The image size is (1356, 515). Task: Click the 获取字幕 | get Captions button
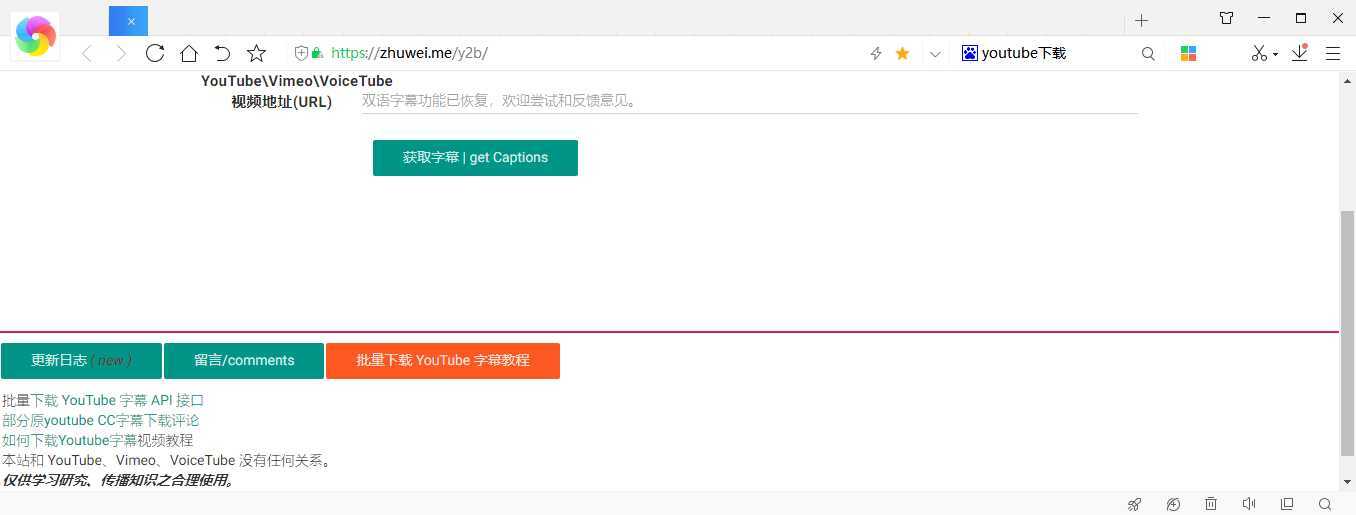coord(475,158)
